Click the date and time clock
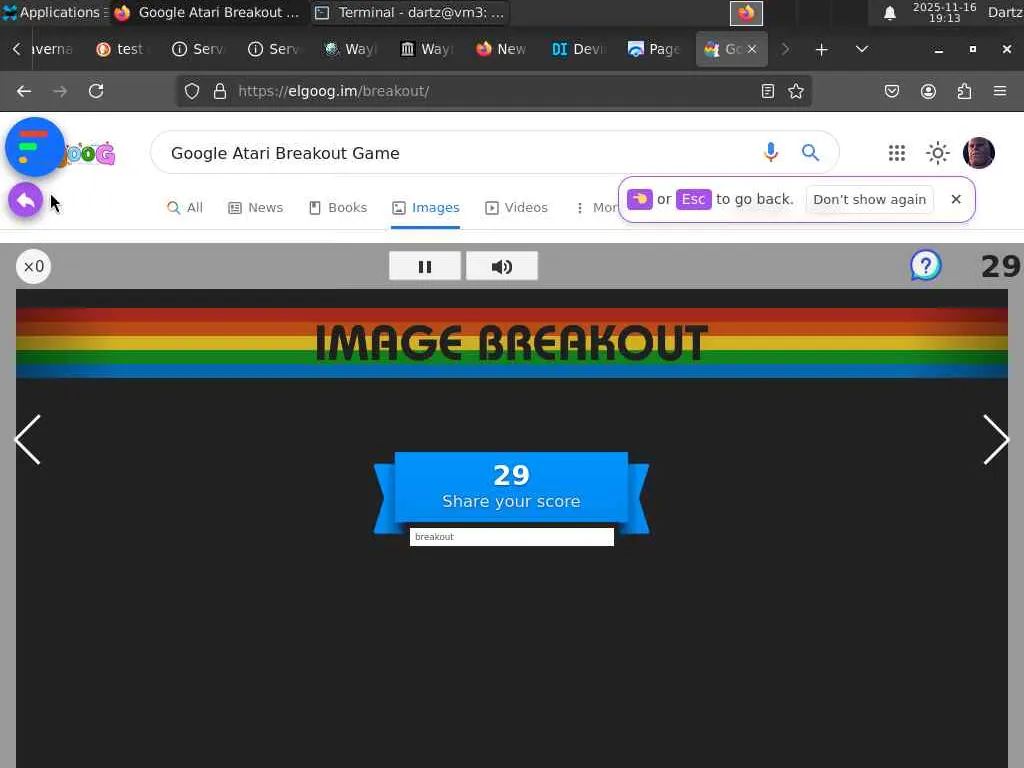The width and height of the screenshot is (1024, 768). coord(944,12)
